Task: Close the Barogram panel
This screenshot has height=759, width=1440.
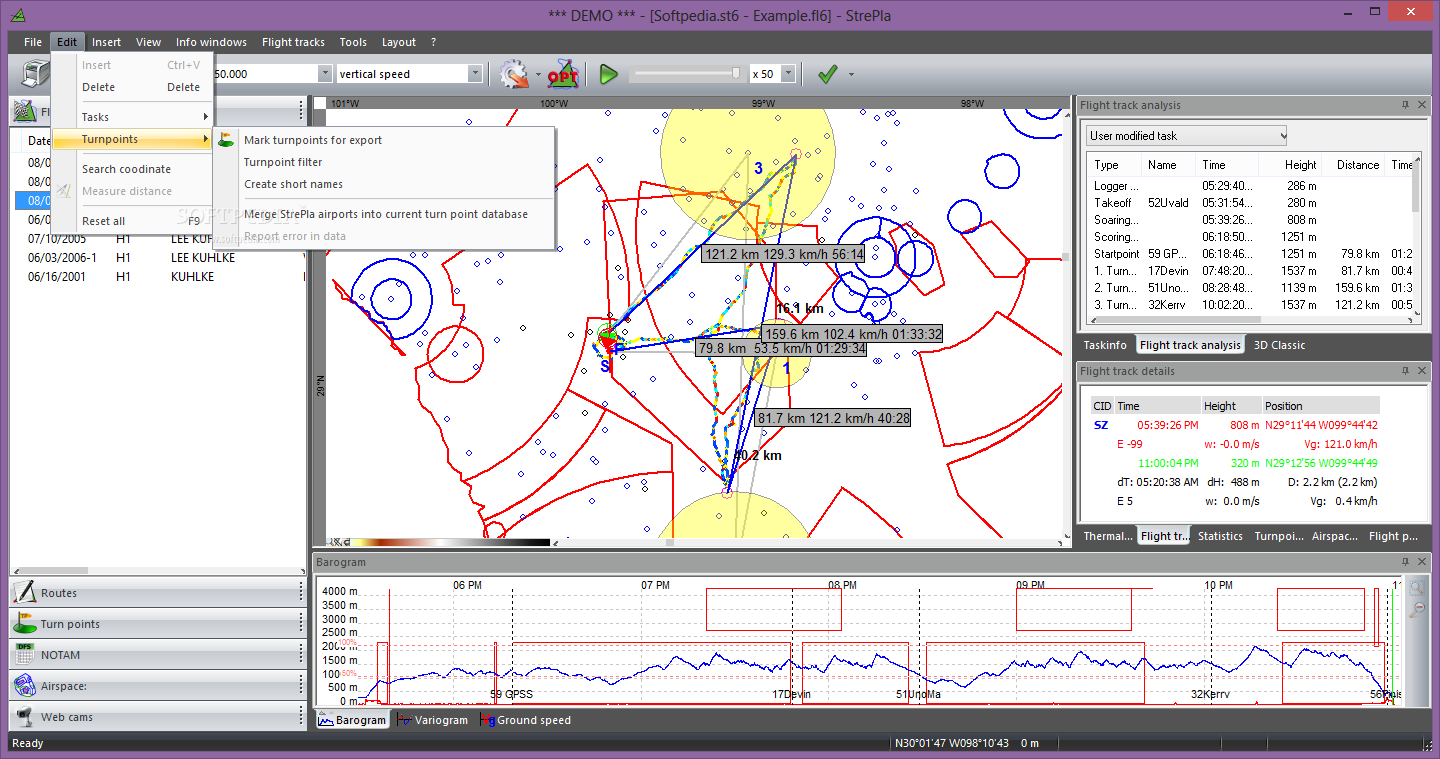Action: pyautogui.click(x=1421, y=562)
